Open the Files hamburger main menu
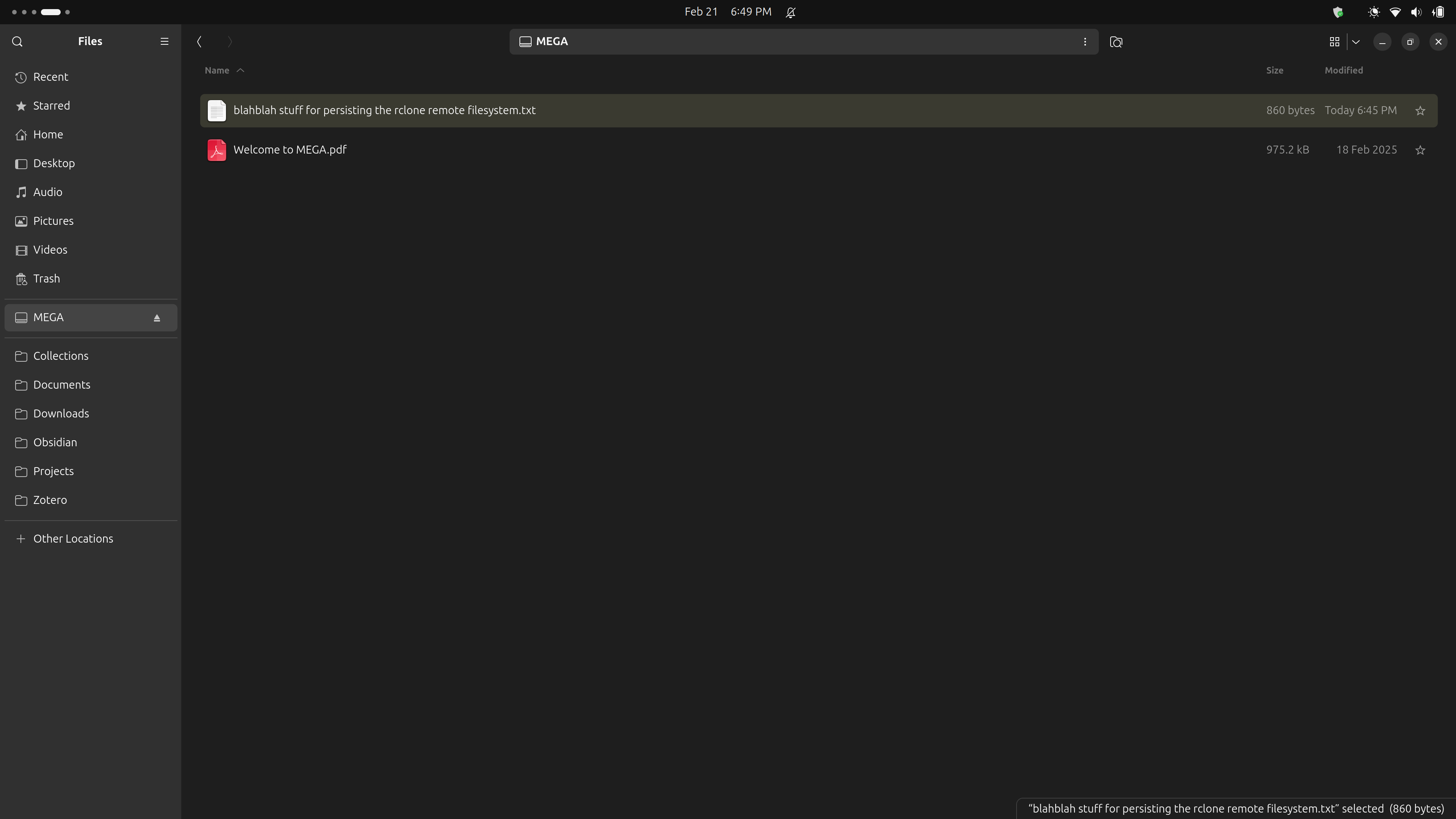The height and width of the screenshot is (819, 1456). [x=165, y=41]
